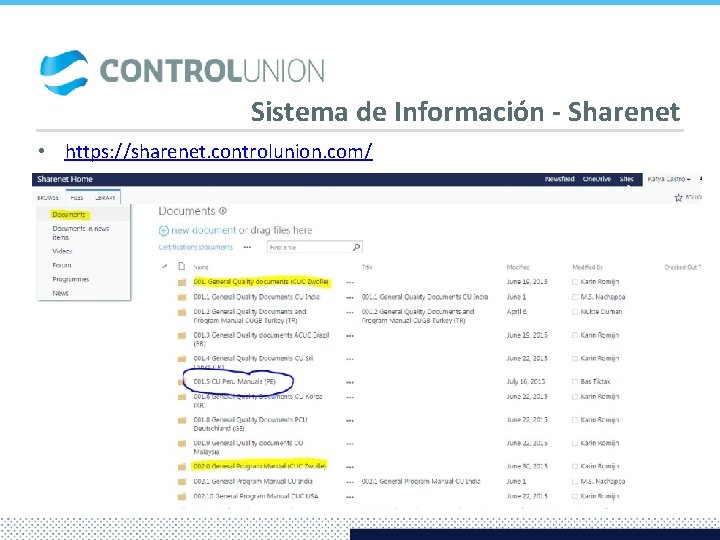Toggle presence checkbox beside M.S. Nachappa June 1 first row
This screenshot has width=720, height=540.
[x=575, y=297]
